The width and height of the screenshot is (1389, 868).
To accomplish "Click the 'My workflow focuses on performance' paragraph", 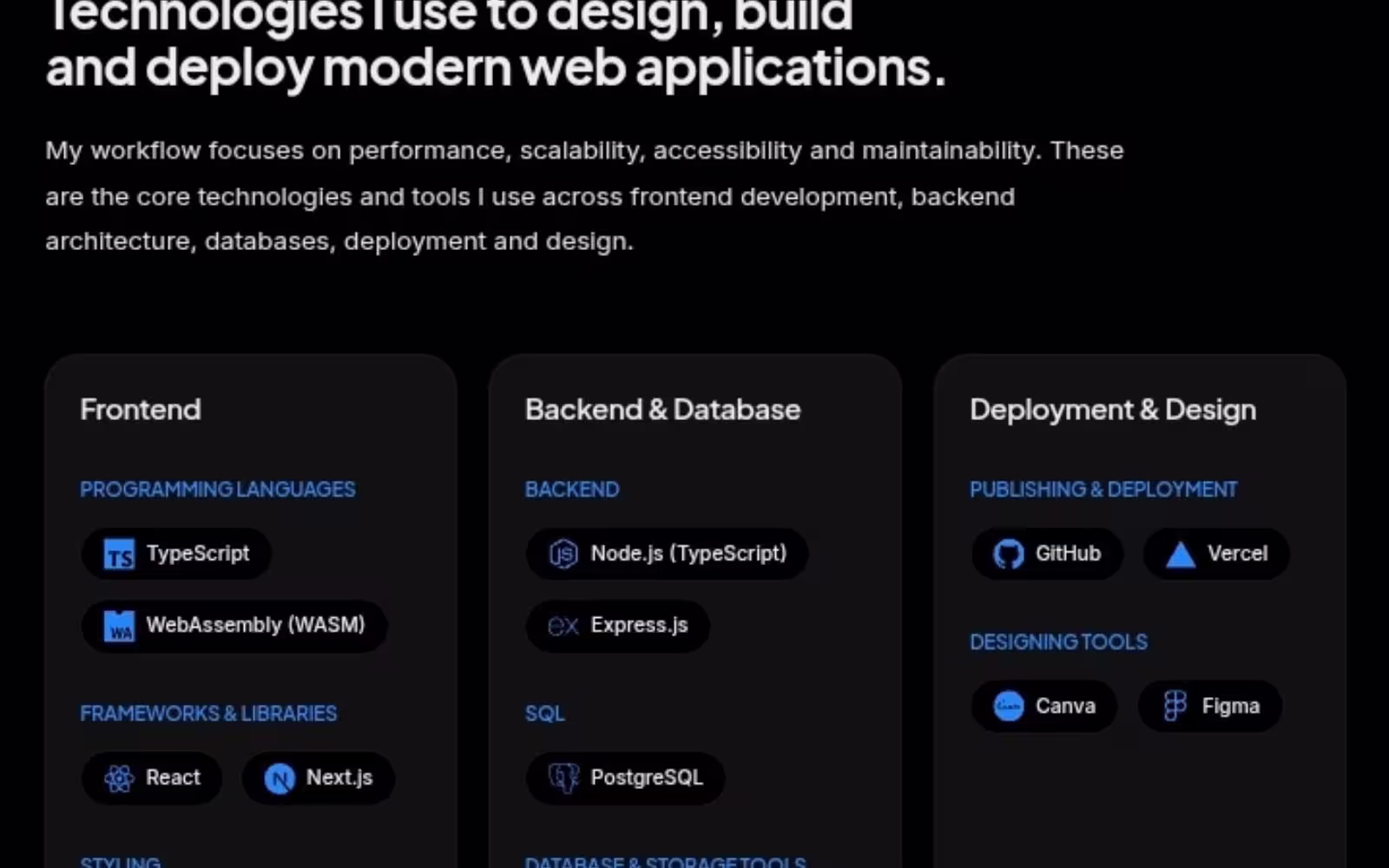I will (x=584, y=196).
